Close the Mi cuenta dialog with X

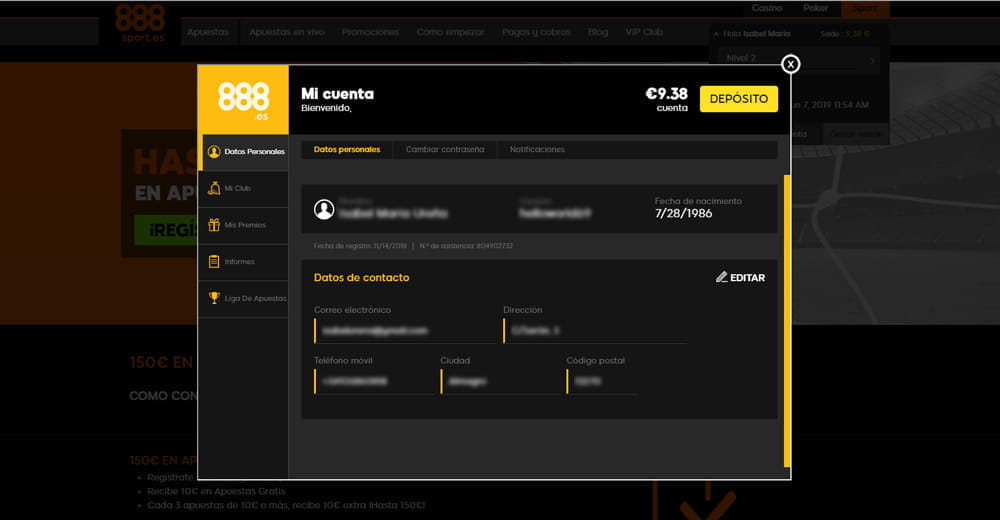tap(790, 64)
